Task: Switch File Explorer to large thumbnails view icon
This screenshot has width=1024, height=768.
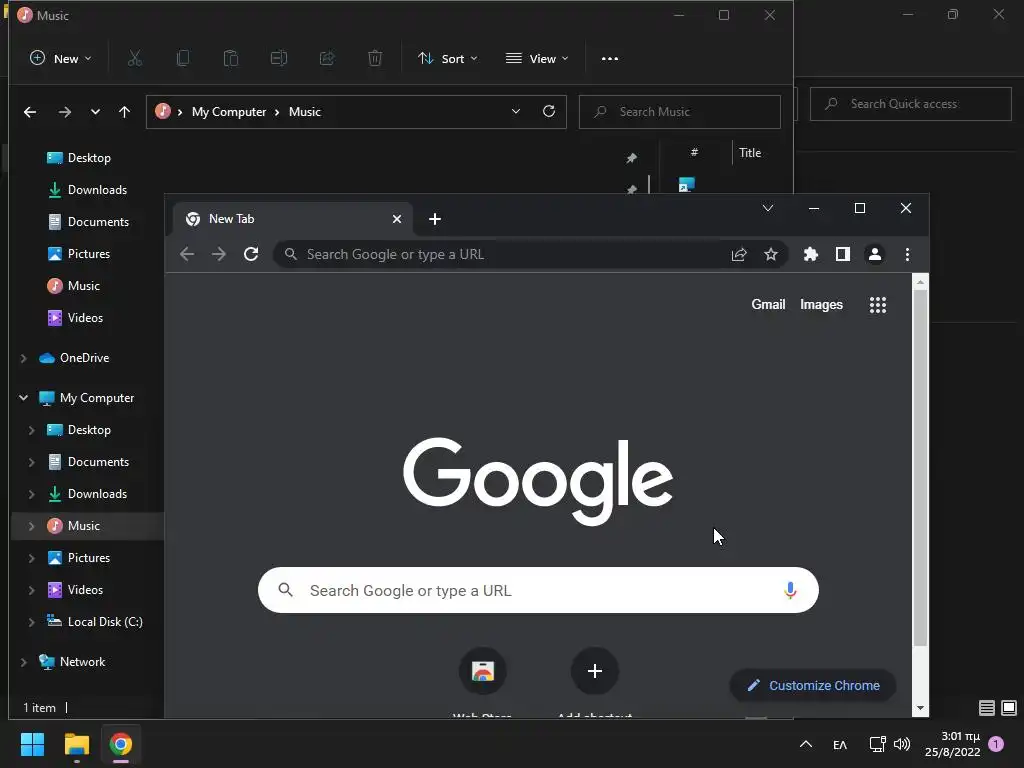Action: point(1009,708)
